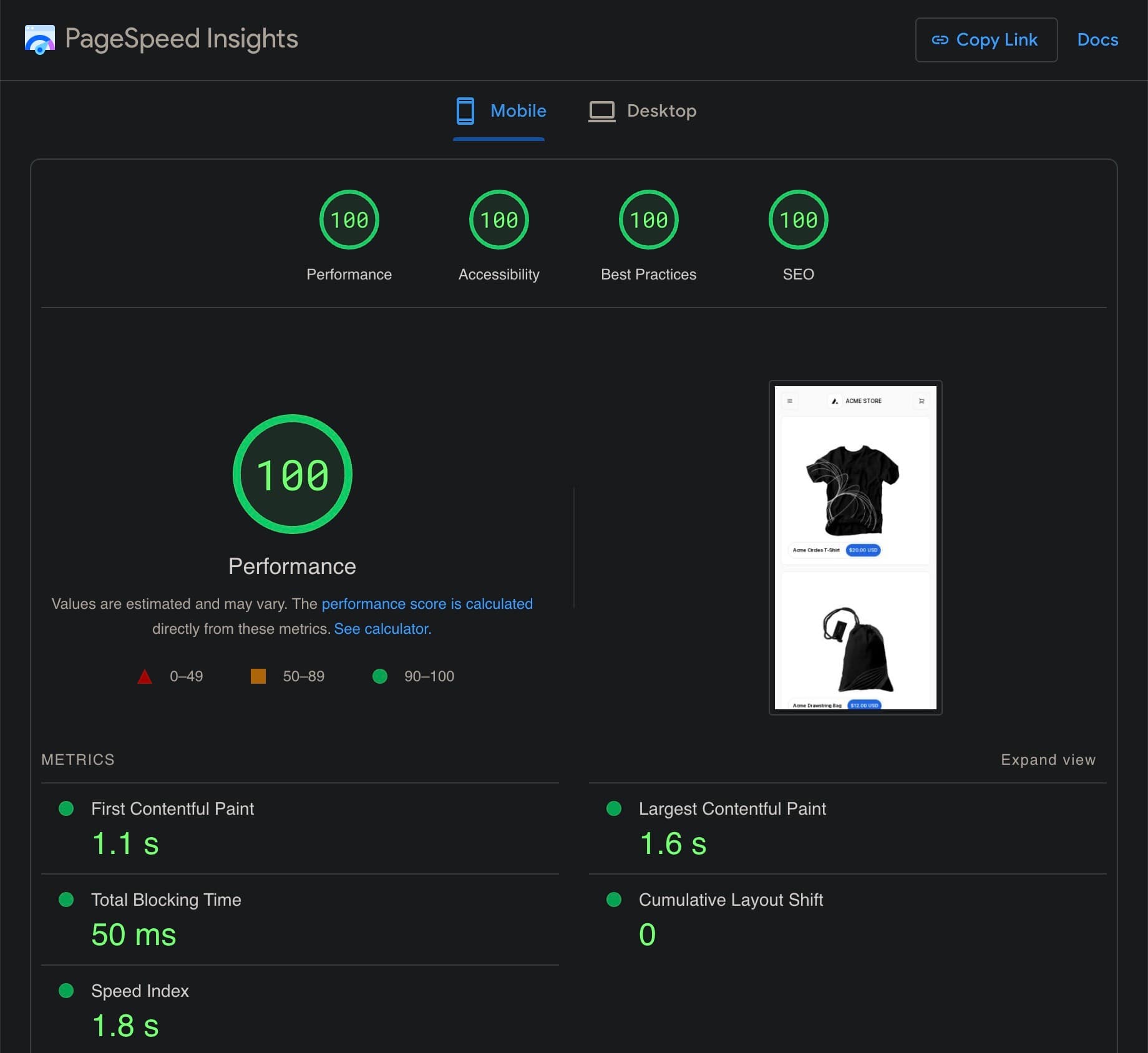
Task: Select the Best Practices score gauge
Action: click(x=648, y=219)
